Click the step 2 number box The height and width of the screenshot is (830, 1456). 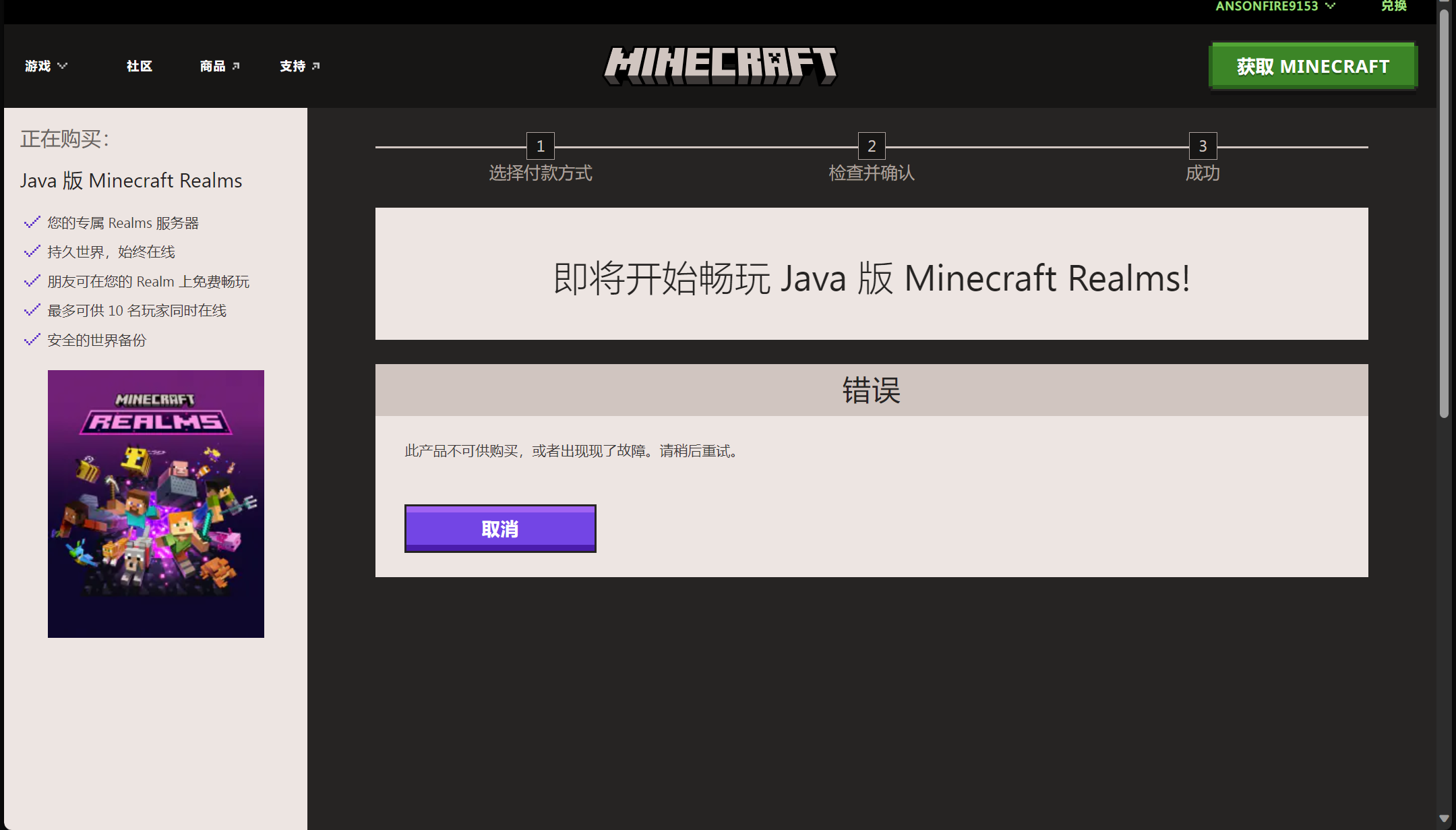pos(871,146)
